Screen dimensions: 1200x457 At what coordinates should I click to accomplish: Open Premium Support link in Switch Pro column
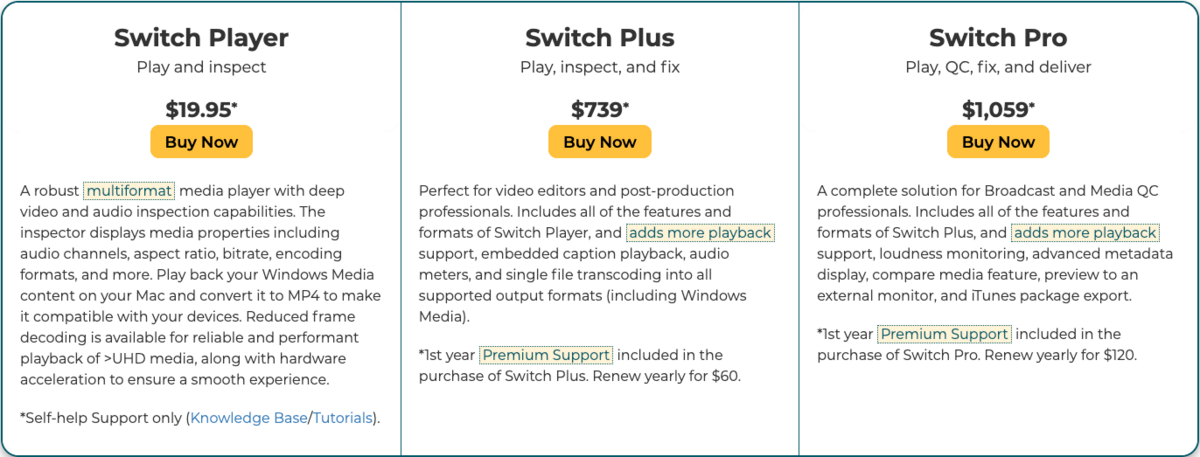(945, 334)
